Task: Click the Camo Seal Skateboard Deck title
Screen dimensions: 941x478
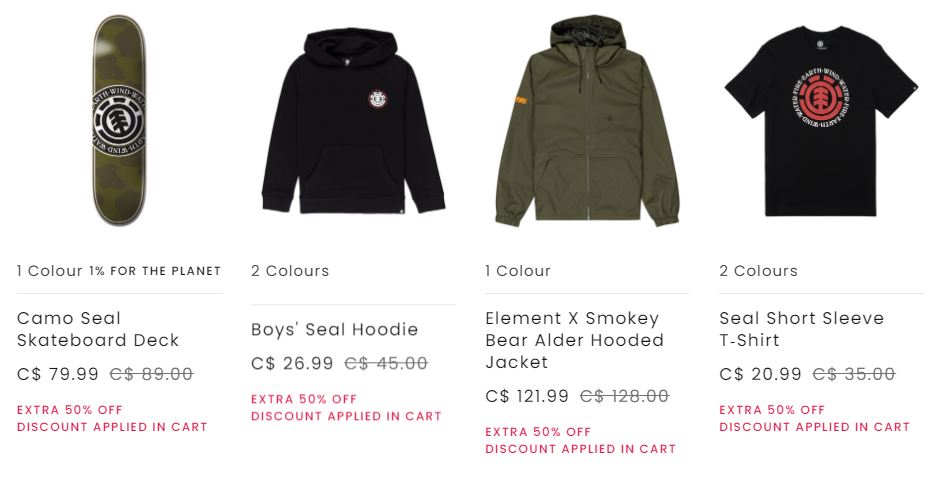Action: 98,329
